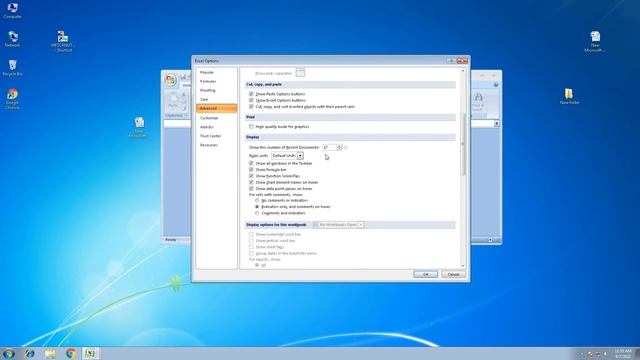Open the Computer desktop icon

(12, 10)
